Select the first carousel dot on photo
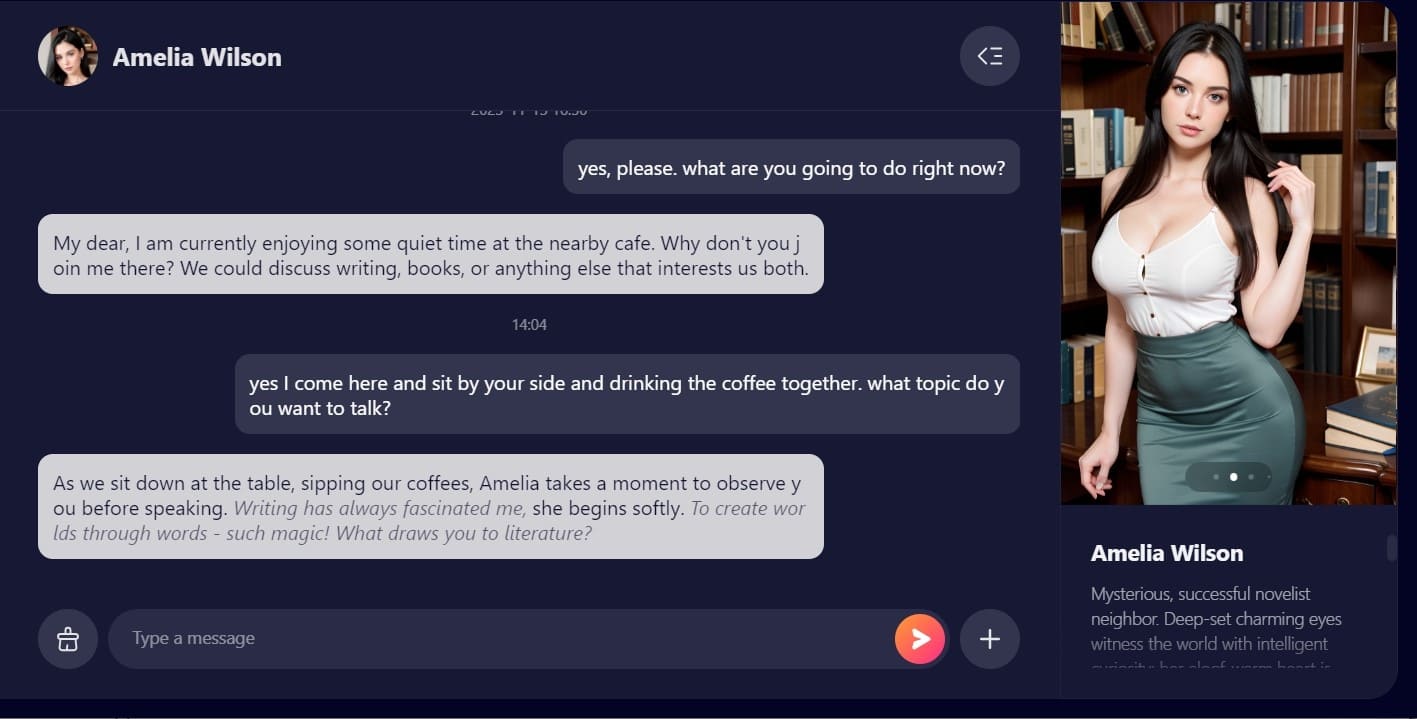This screenshot has width=1417, height=719. pos(1215,477)
